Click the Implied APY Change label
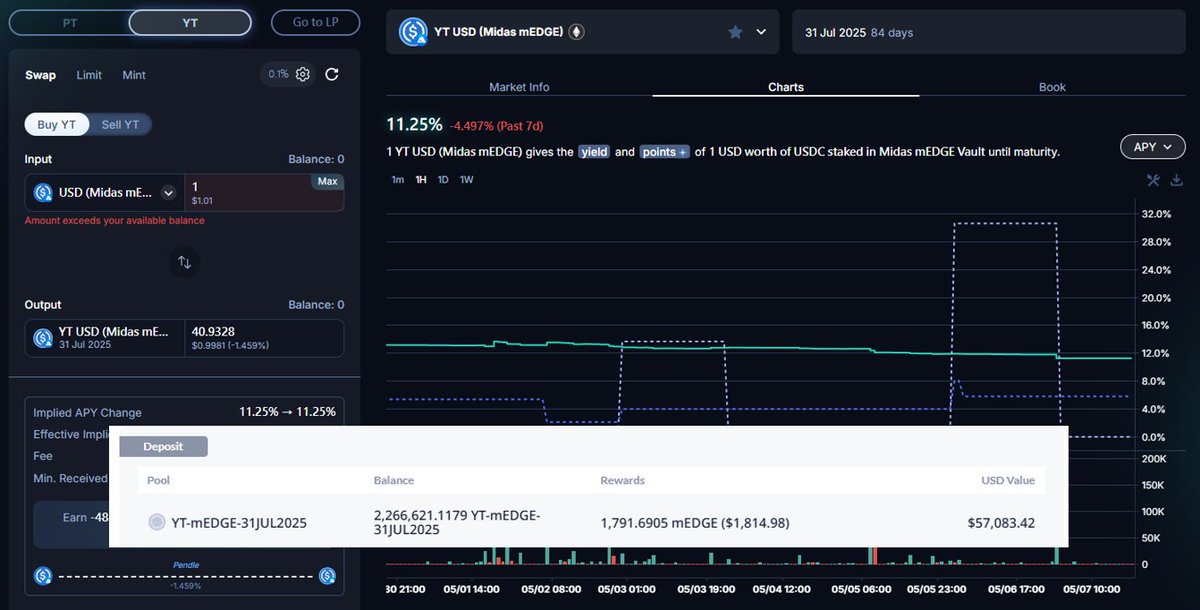 pyautogui.click(x=87, y=412)
